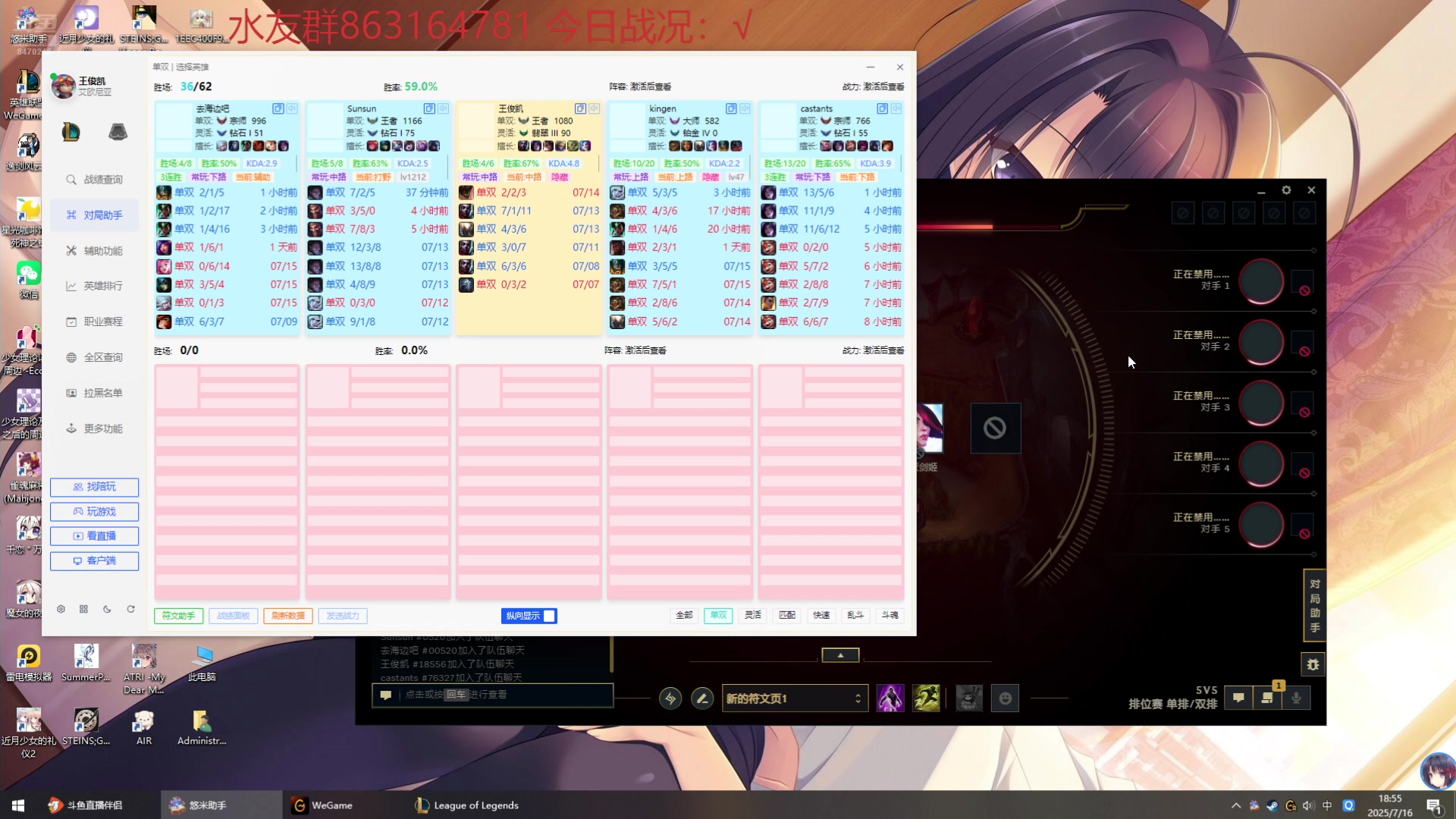Click Sunsun's match row 7/2/5 37 分钟前
1456x819 pixels.
click(x=378, y=193)
